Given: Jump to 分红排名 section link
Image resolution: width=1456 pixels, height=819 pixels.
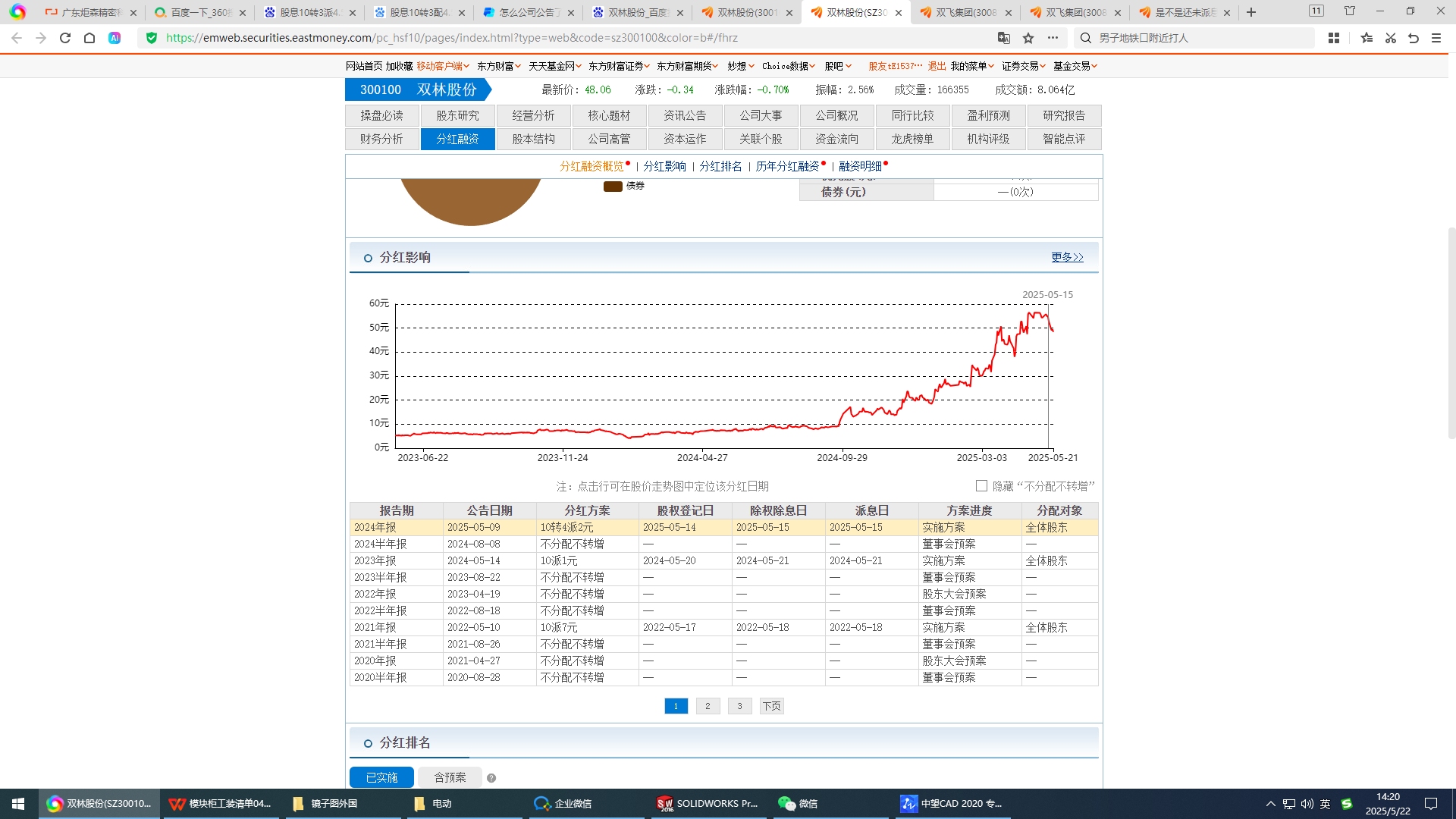Looking at the screenshot, I should click(x=720, y=167).
